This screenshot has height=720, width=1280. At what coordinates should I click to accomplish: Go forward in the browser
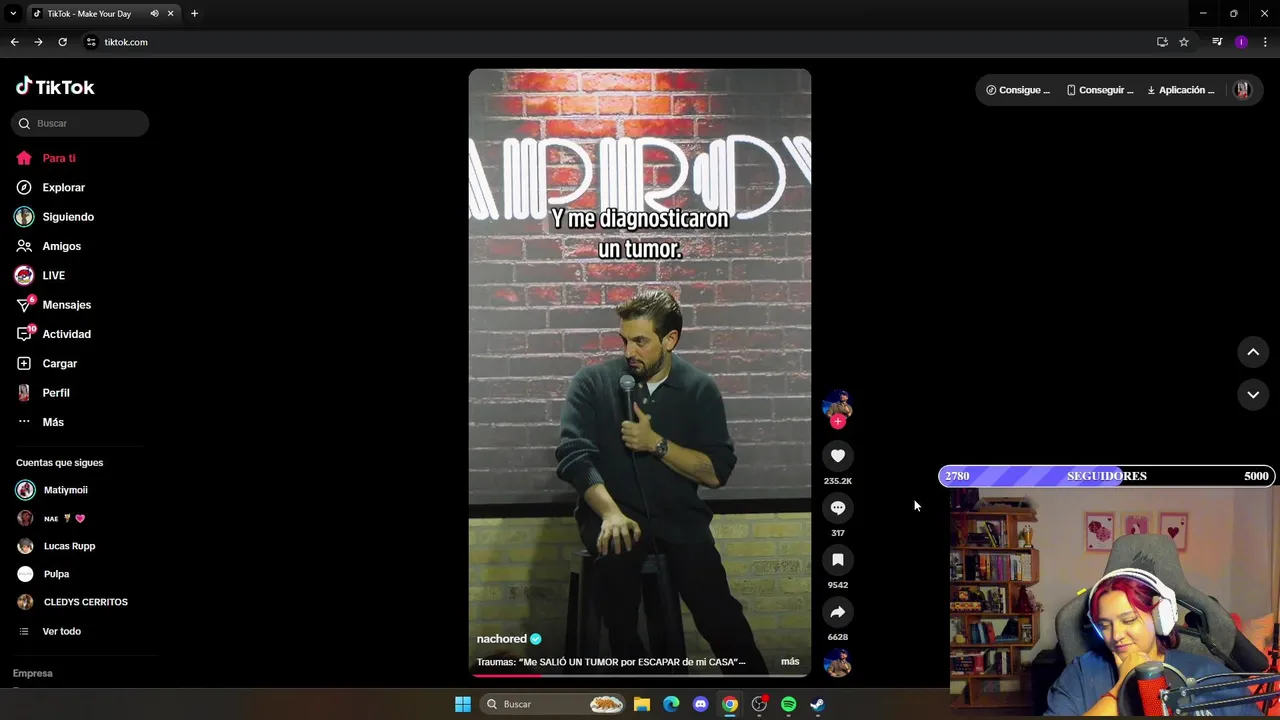[38, 42]
